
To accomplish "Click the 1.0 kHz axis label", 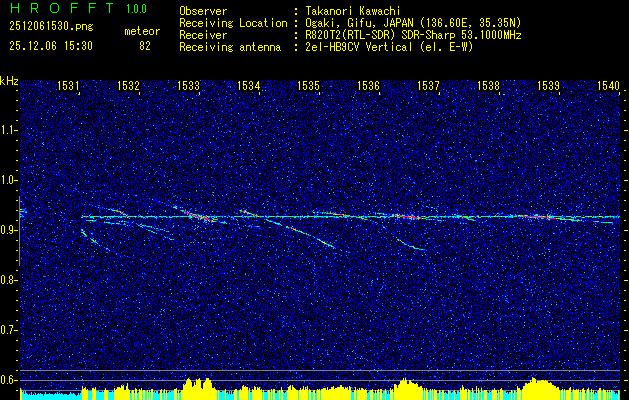I will click(x=8, y=180).
